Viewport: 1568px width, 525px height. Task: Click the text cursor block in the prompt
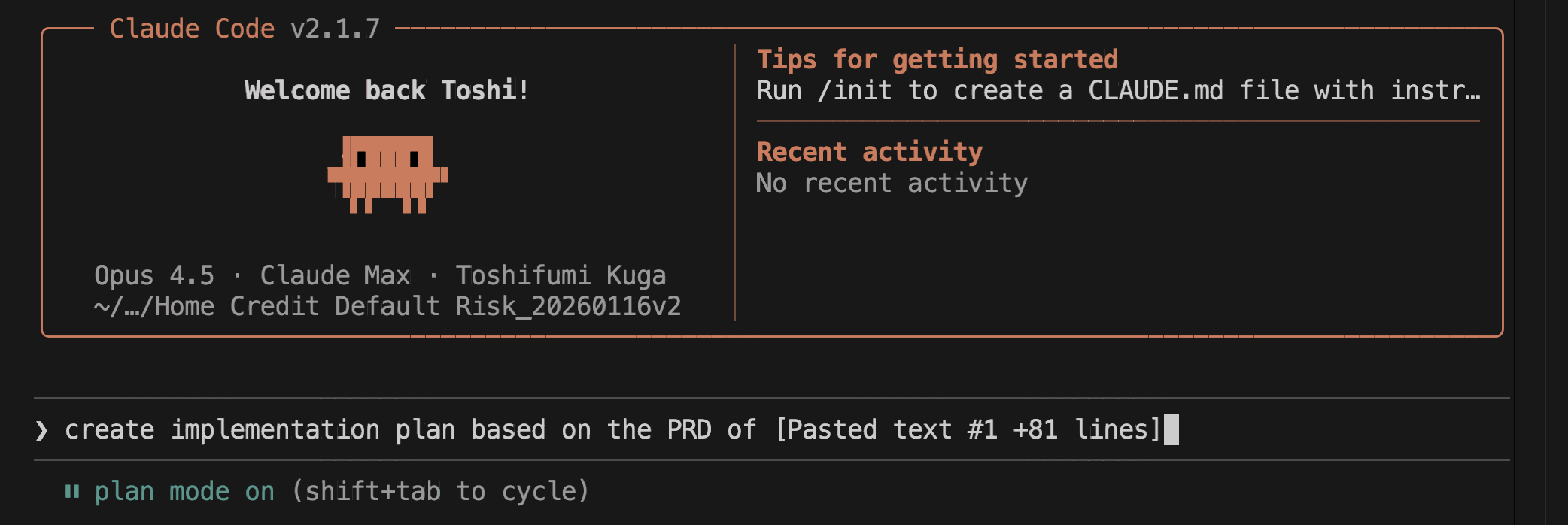tap(1171, 429)
